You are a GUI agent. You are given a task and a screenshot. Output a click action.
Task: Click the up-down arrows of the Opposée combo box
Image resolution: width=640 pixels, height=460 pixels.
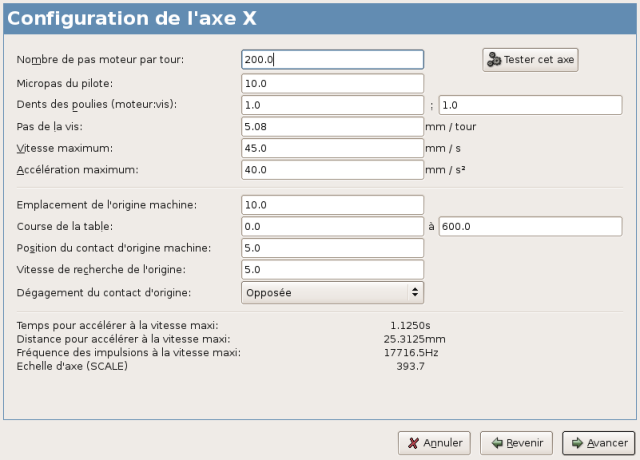tap(415, 292)
